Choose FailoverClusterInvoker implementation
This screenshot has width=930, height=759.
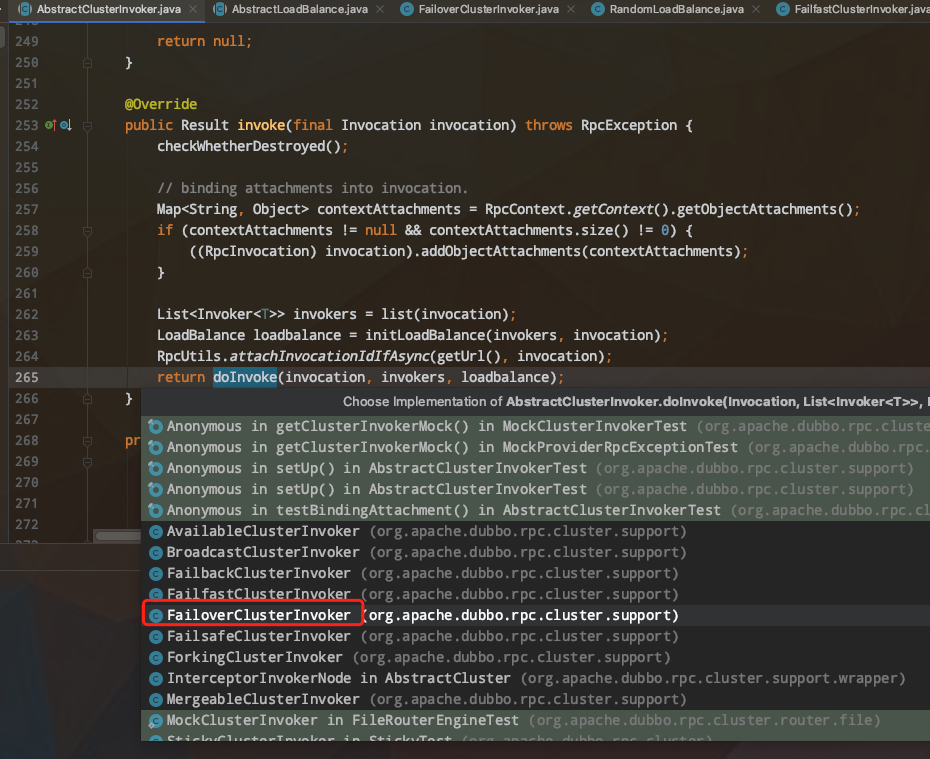click(536, 616)
